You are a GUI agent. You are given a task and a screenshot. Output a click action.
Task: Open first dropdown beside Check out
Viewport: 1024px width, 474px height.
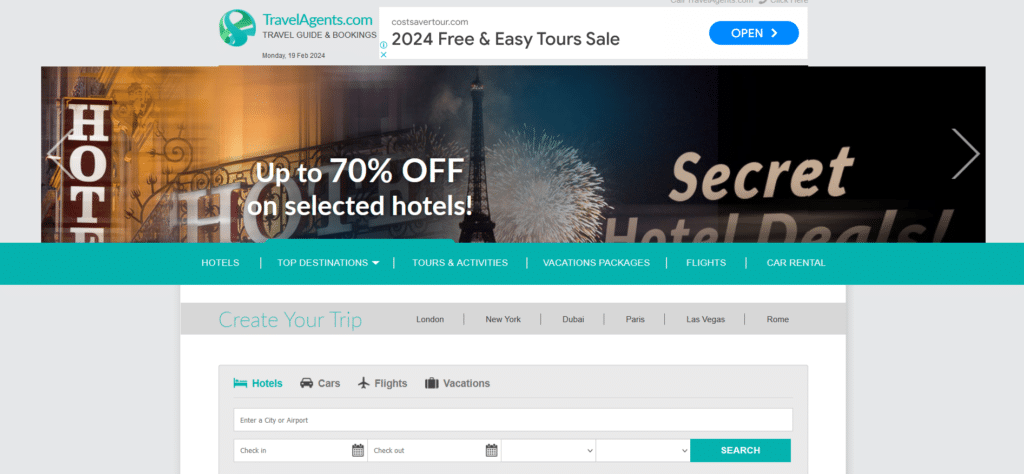click(x=549, y=450)
